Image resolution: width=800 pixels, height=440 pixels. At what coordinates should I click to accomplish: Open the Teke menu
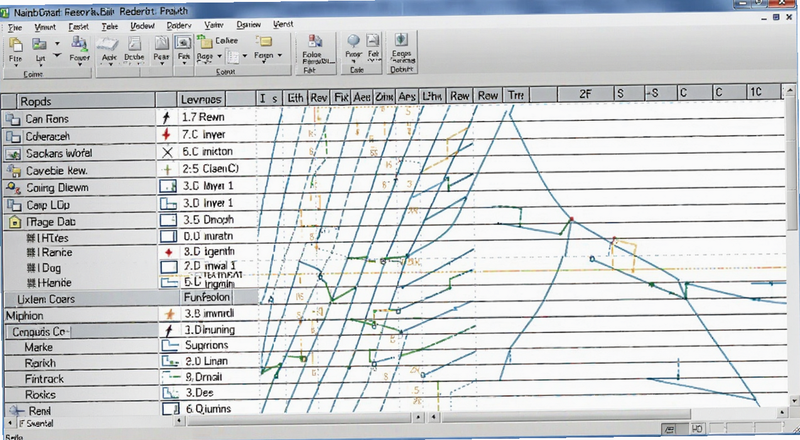(110, 26)
